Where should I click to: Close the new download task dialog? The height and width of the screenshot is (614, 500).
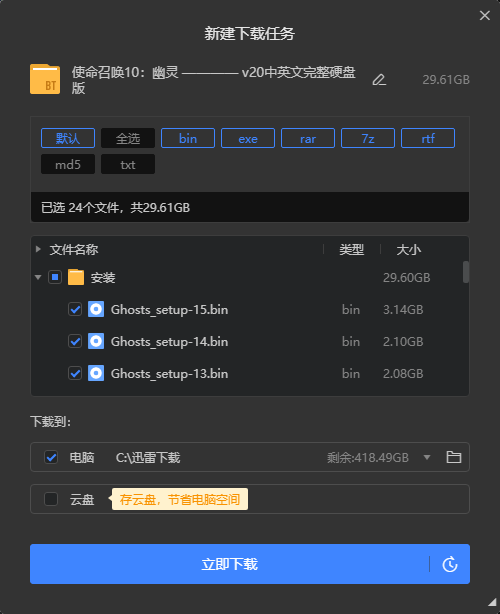tap(485, 15)
